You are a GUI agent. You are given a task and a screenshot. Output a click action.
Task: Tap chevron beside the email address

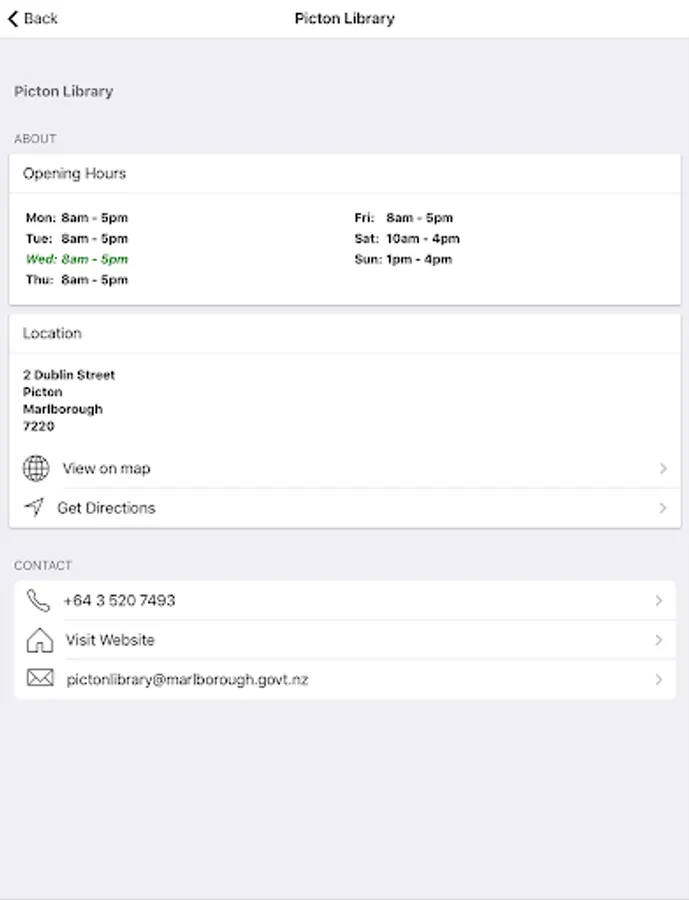coord(658,679)
